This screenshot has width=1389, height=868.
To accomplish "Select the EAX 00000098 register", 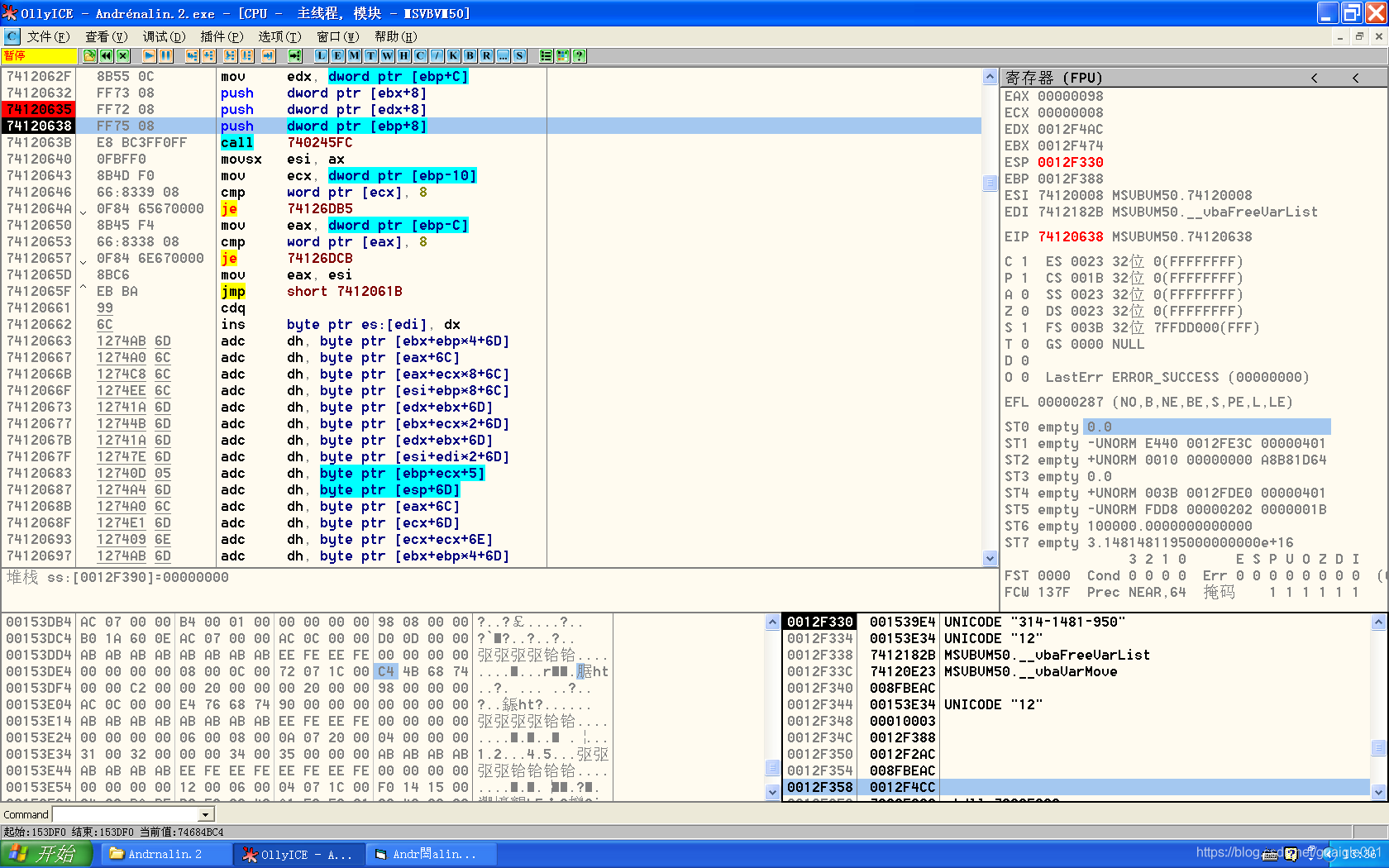I will tap(1053, 96).
